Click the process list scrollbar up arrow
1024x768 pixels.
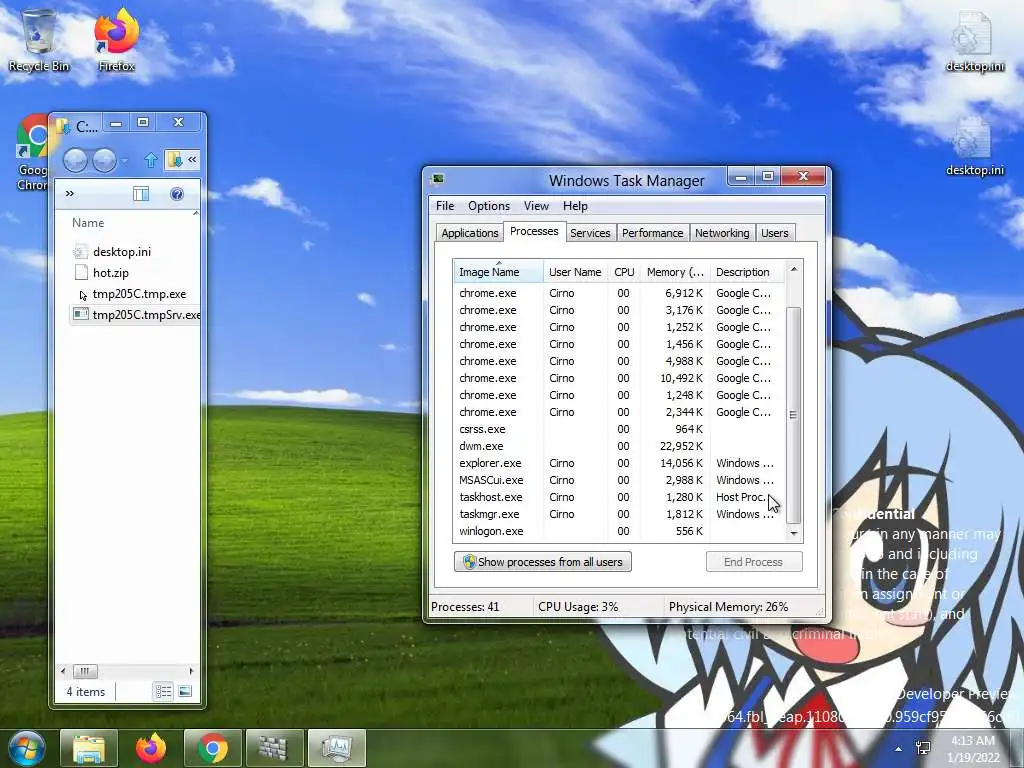click(x=793, y=268)
